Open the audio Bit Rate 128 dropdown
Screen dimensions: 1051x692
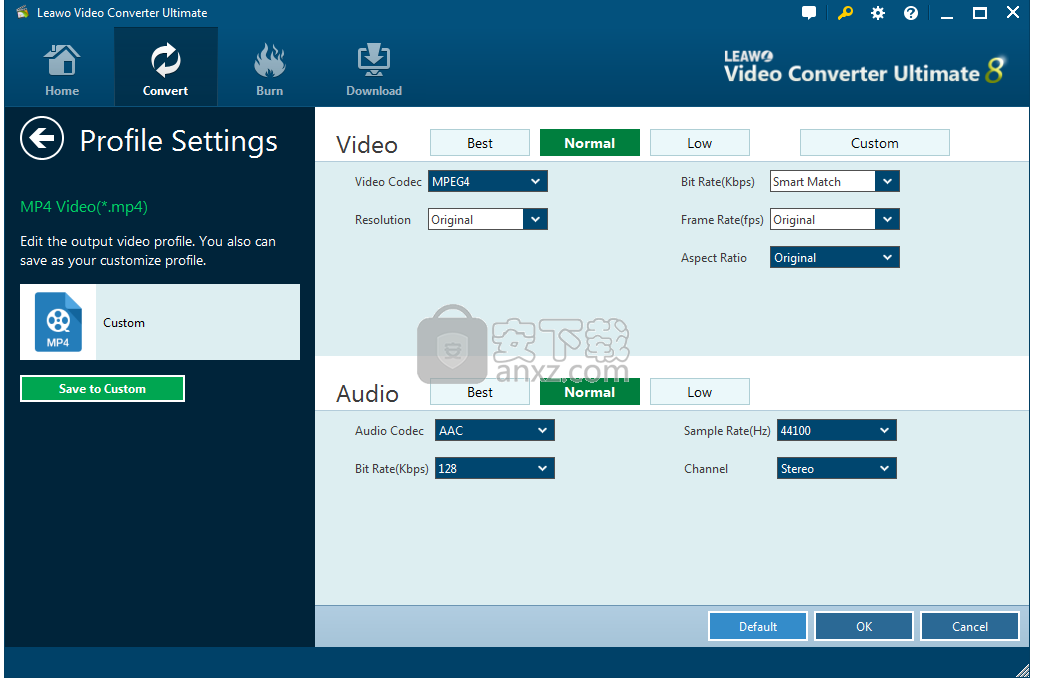tap(495, 469)
